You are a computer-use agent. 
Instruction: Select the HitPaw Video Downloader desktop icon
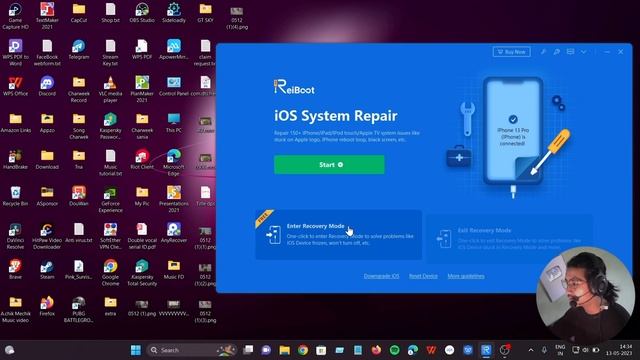coord(47,236)
